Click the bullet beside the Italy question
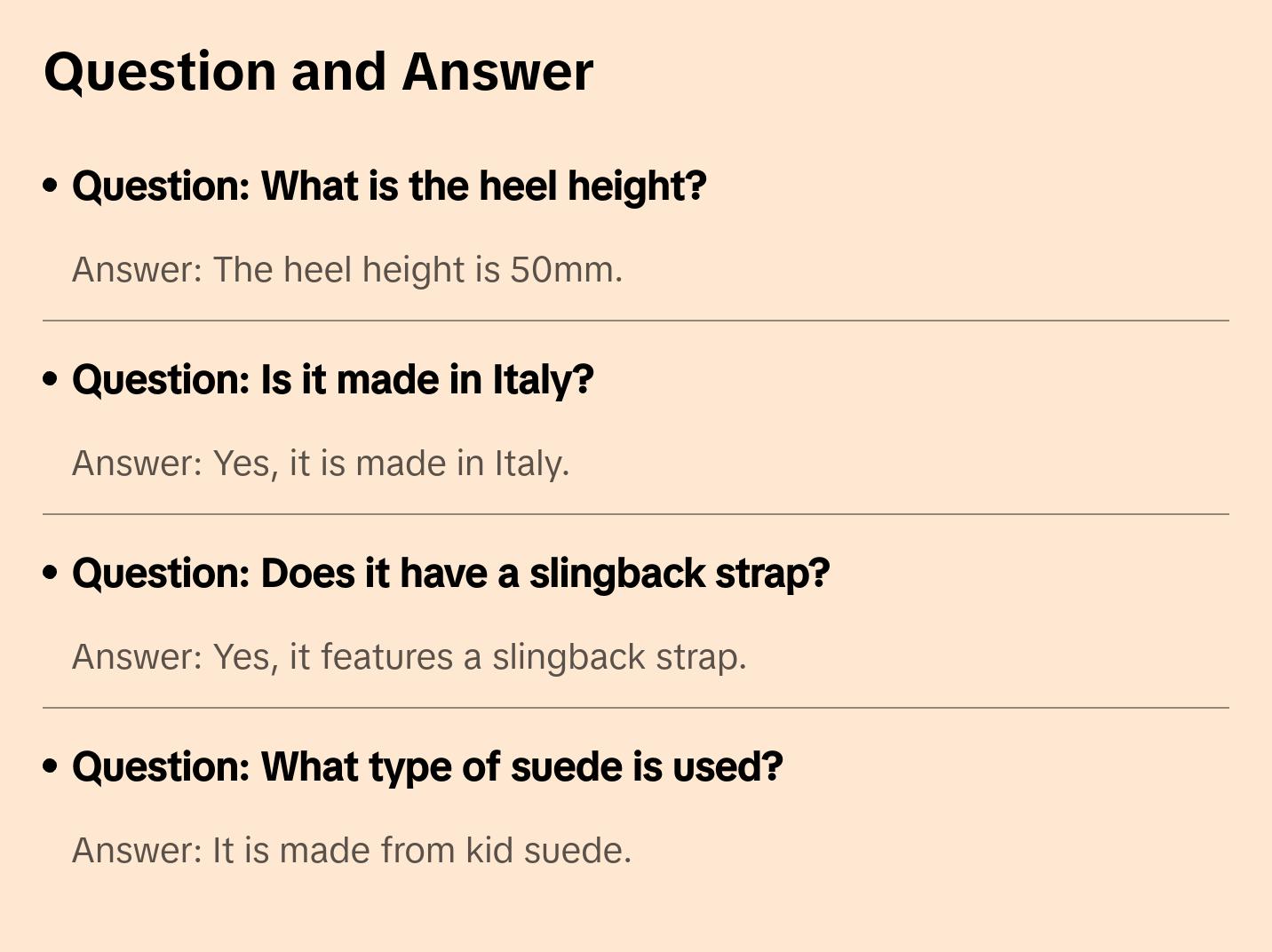1272x952 pixels. click(x=51, y=379)
